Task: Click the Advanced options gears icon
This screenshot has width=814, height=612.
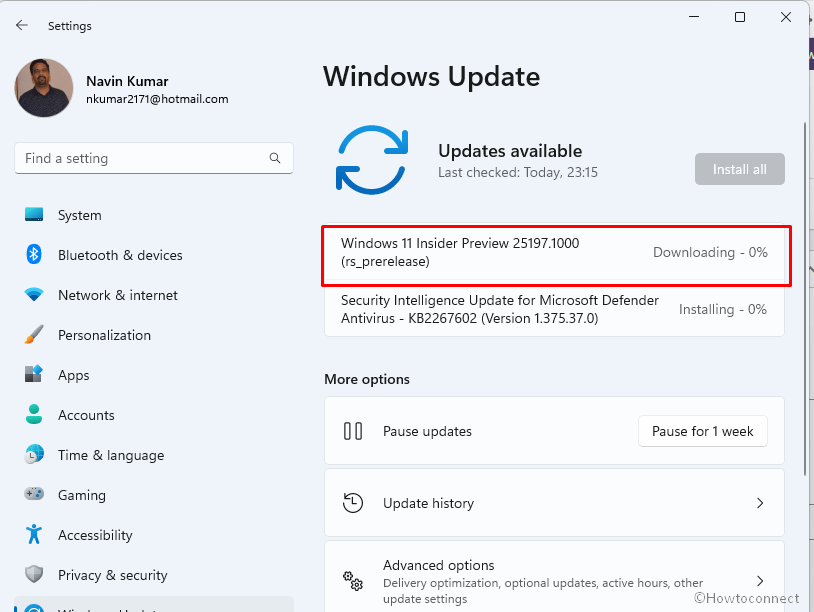Action: coord(353,581)
